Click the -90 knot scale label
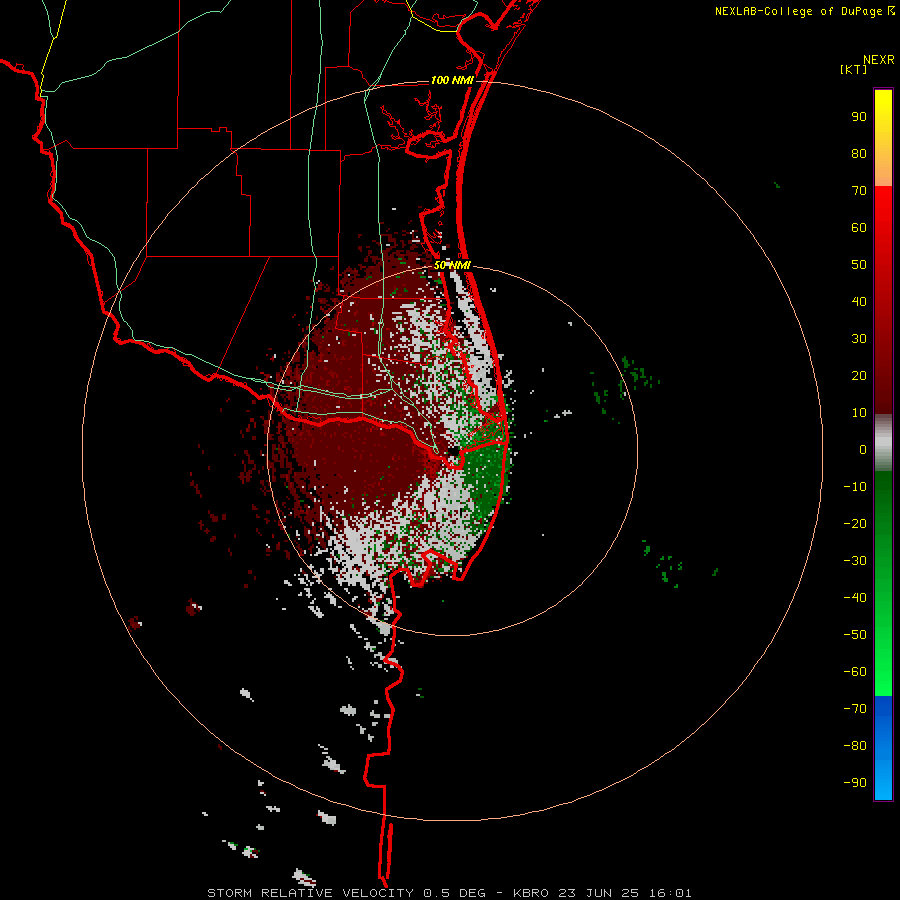The width and height of the screenshot is (900, 900). pos(855,783)
